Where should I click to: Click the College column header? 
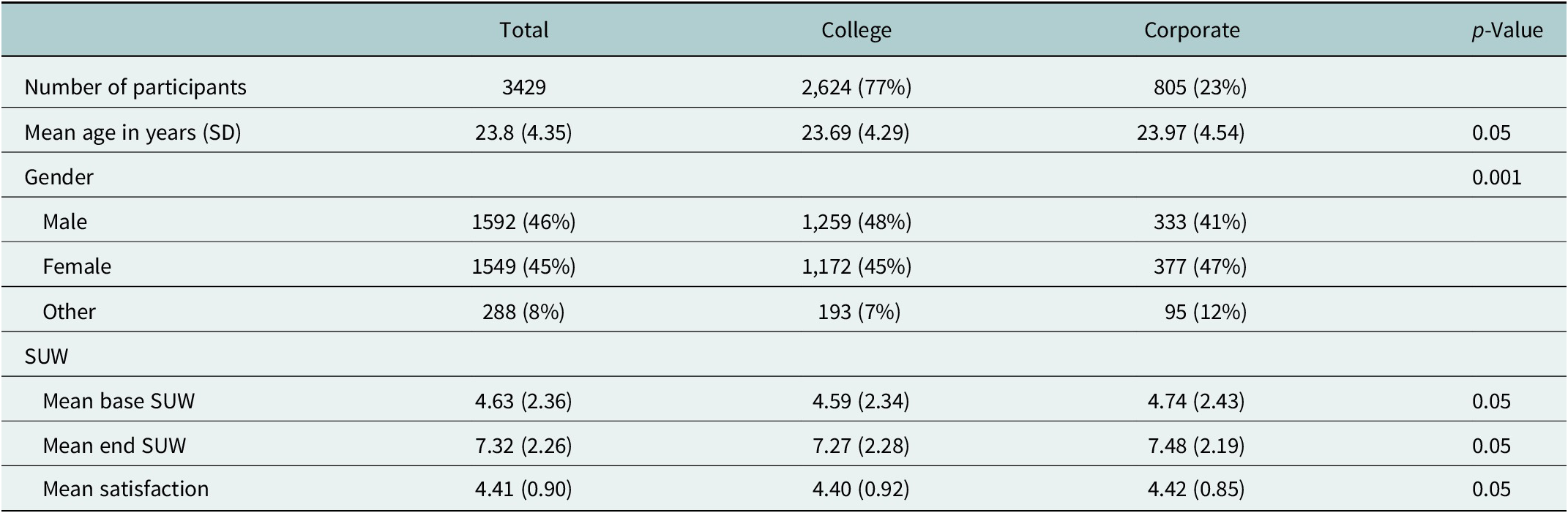856,30
